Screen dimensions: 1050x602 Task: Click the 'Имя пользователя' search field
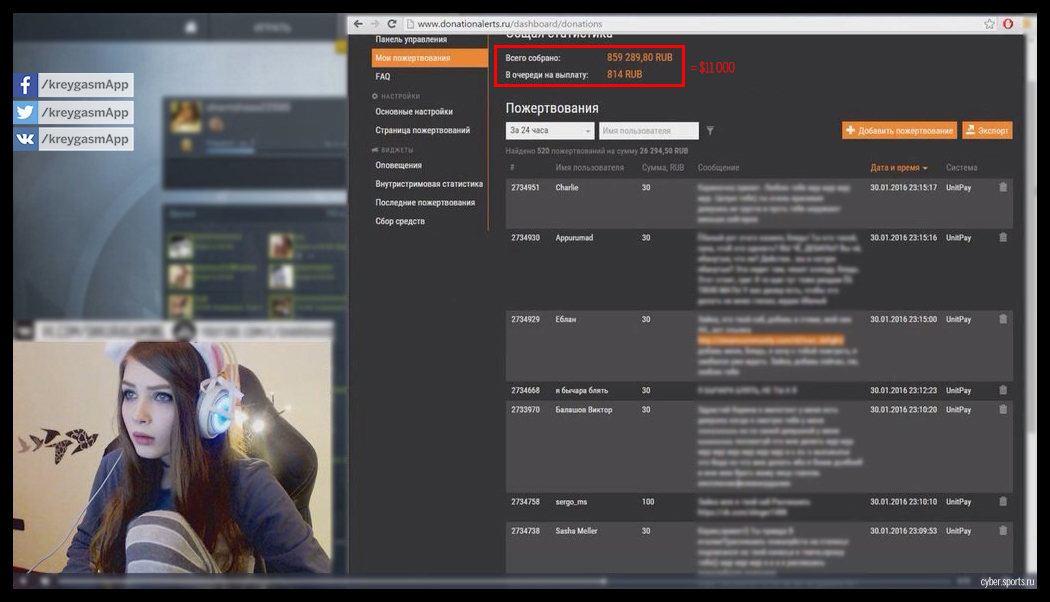[x=648, y=131]
